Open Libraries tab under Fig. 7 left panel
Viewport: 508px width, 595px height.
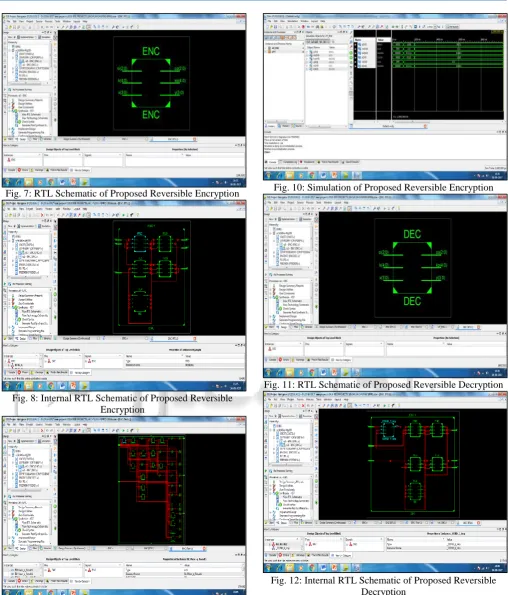(x=45, y=139)
